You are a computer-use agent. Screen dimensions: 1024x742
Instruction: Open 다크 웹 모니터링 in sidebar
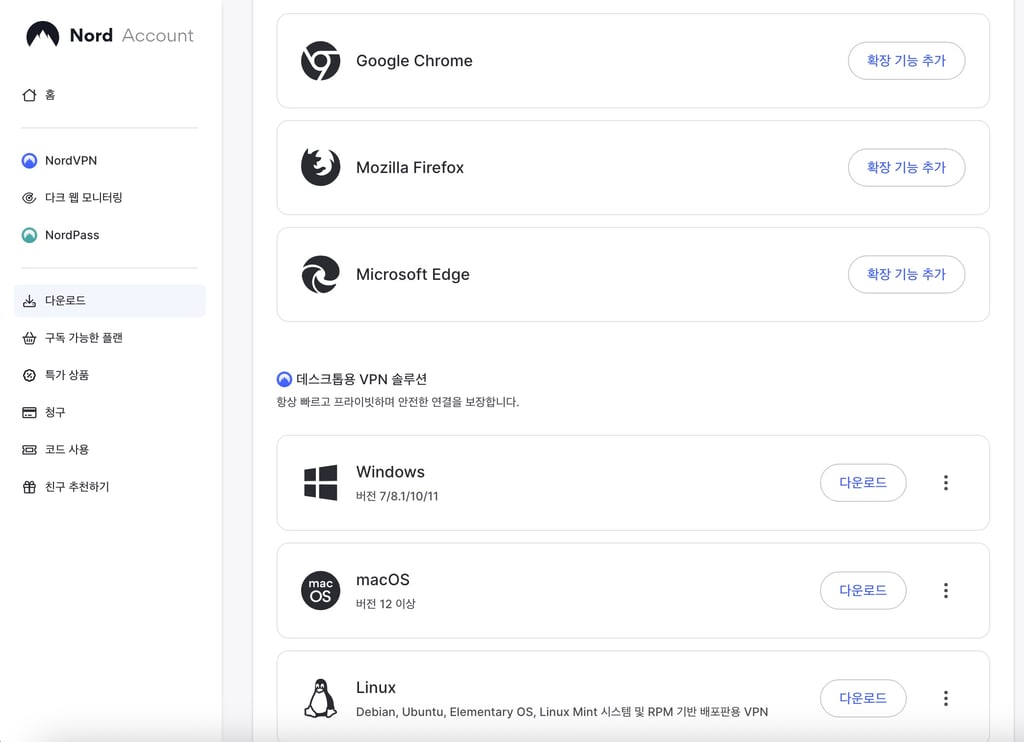(x=110, y=198)
